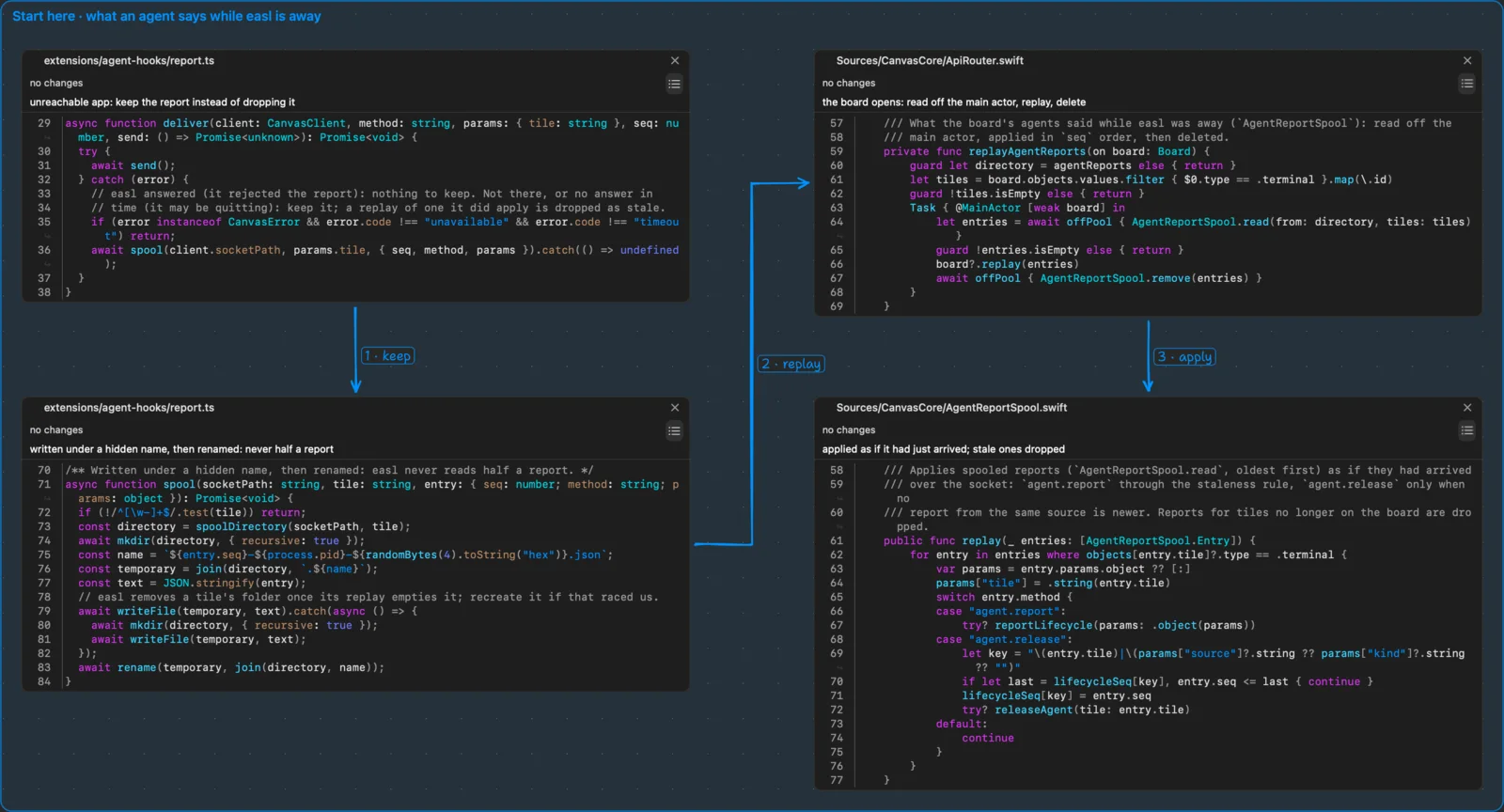
Task: Click 'no changes' label in ApiRouter.swift tile
Action: coord(849,84)
